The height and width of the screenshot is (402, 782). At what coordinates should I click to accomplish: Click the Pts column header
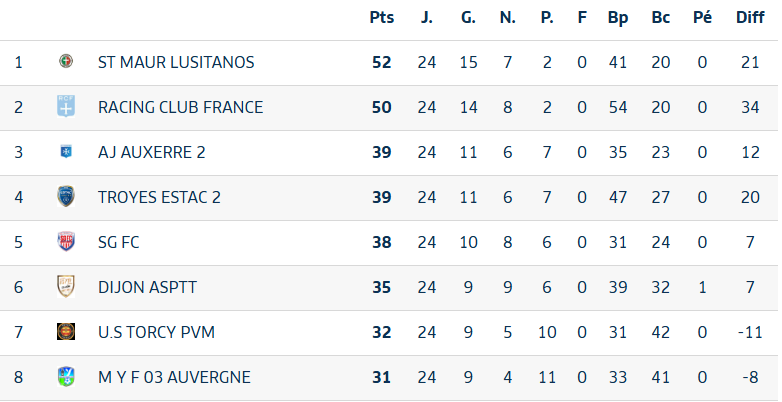tap(382, 17)
